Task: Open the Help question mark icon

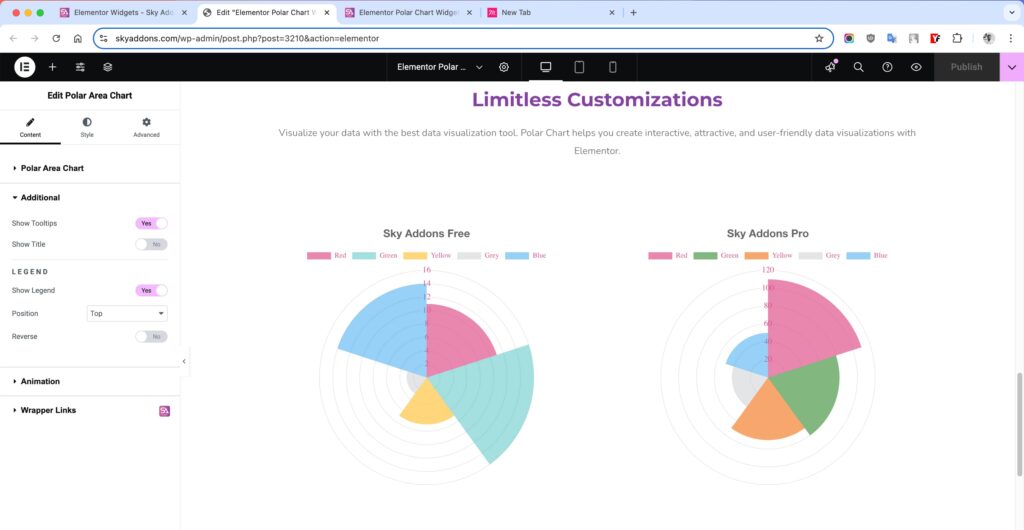Action: point(888,67)
